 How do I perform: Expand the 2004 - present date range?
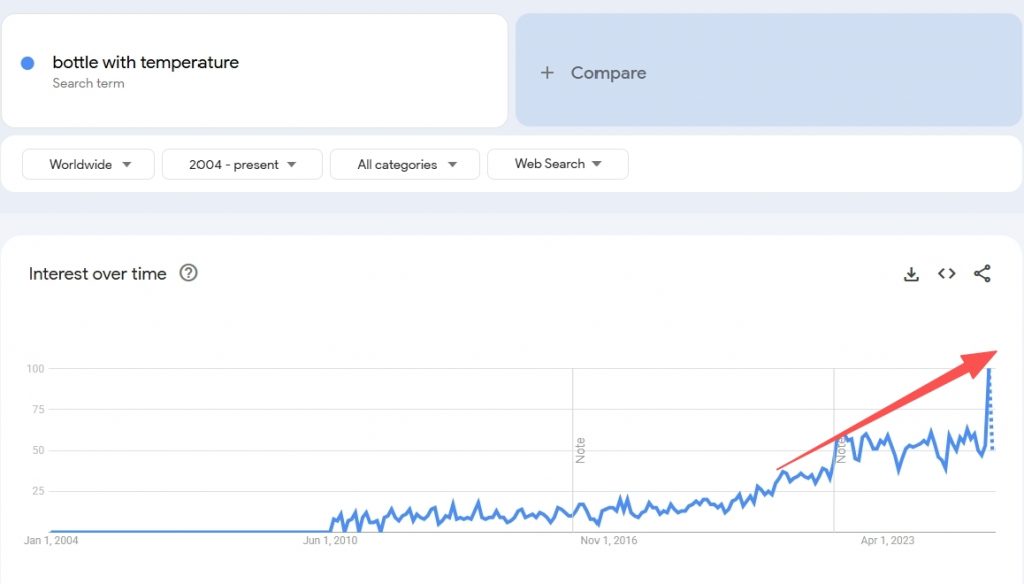242,164
